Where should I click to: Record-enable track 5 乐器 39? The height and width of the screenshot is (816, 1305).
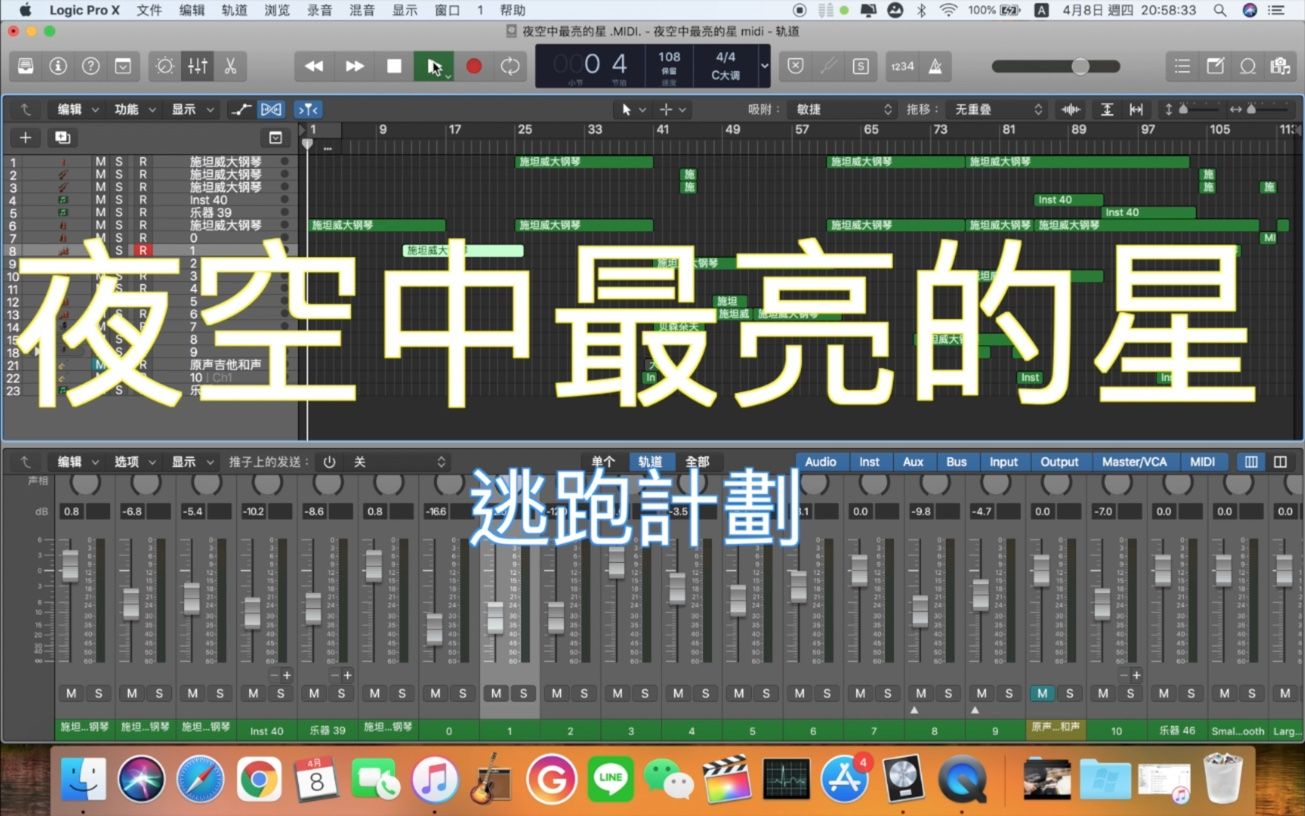coord(143,213)
